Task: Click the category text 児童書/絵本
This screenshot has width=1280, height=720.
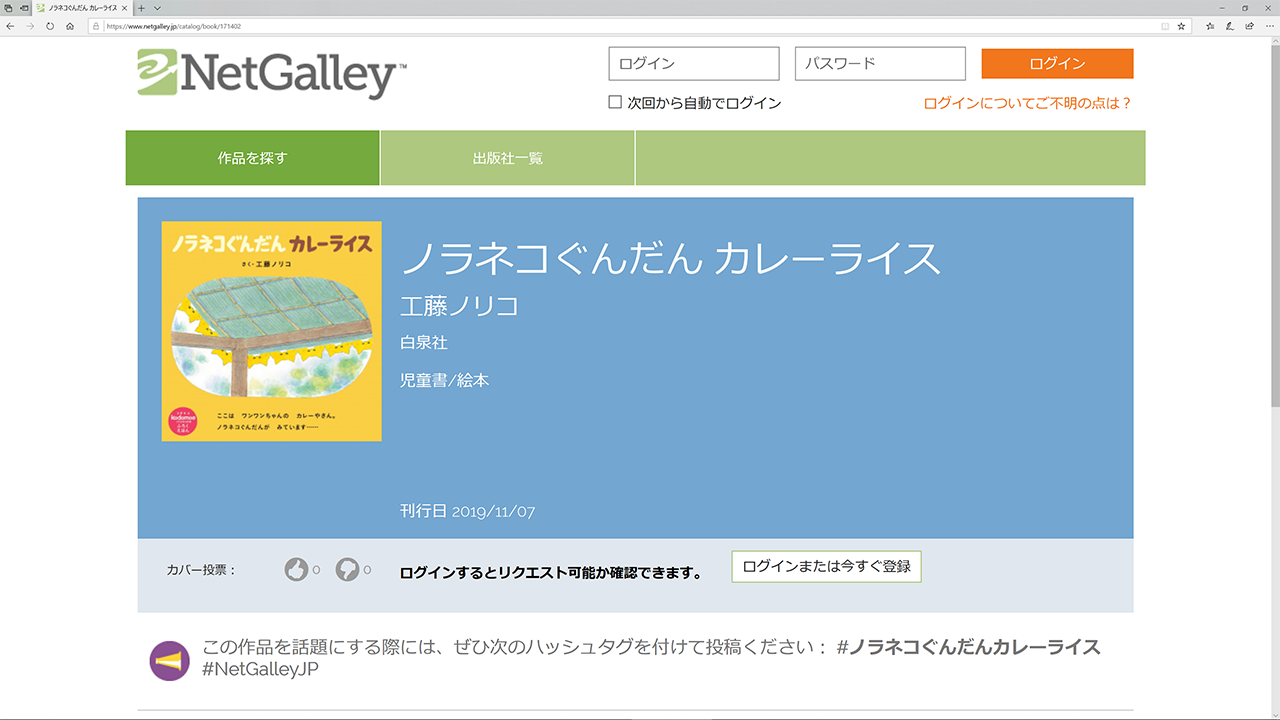Action: click(x=445, y=381)
